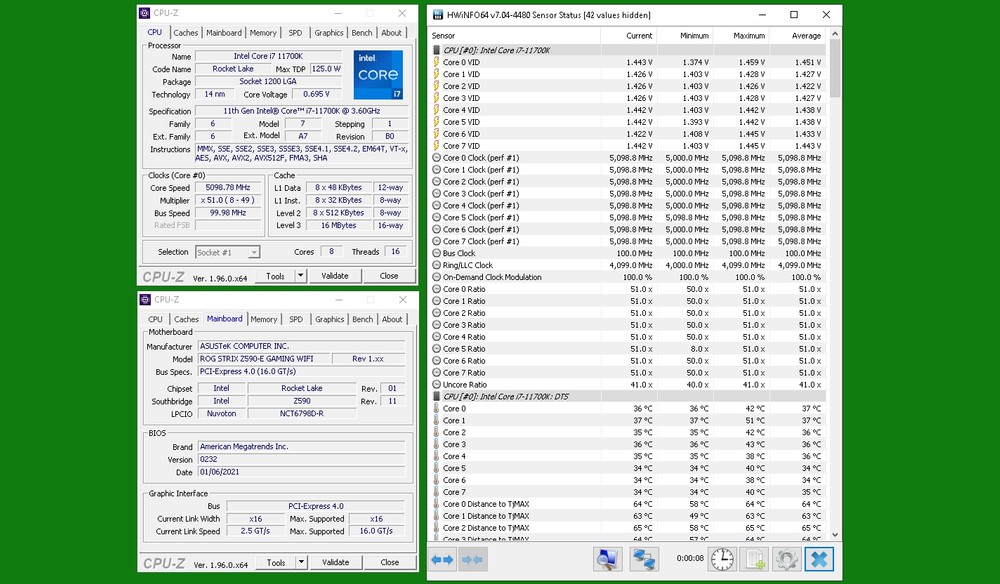Open the Tools dropdown arrow in the lower CPU-Z window
Viewport: 1000px width, 584px height.
click(x=302, y=563)
